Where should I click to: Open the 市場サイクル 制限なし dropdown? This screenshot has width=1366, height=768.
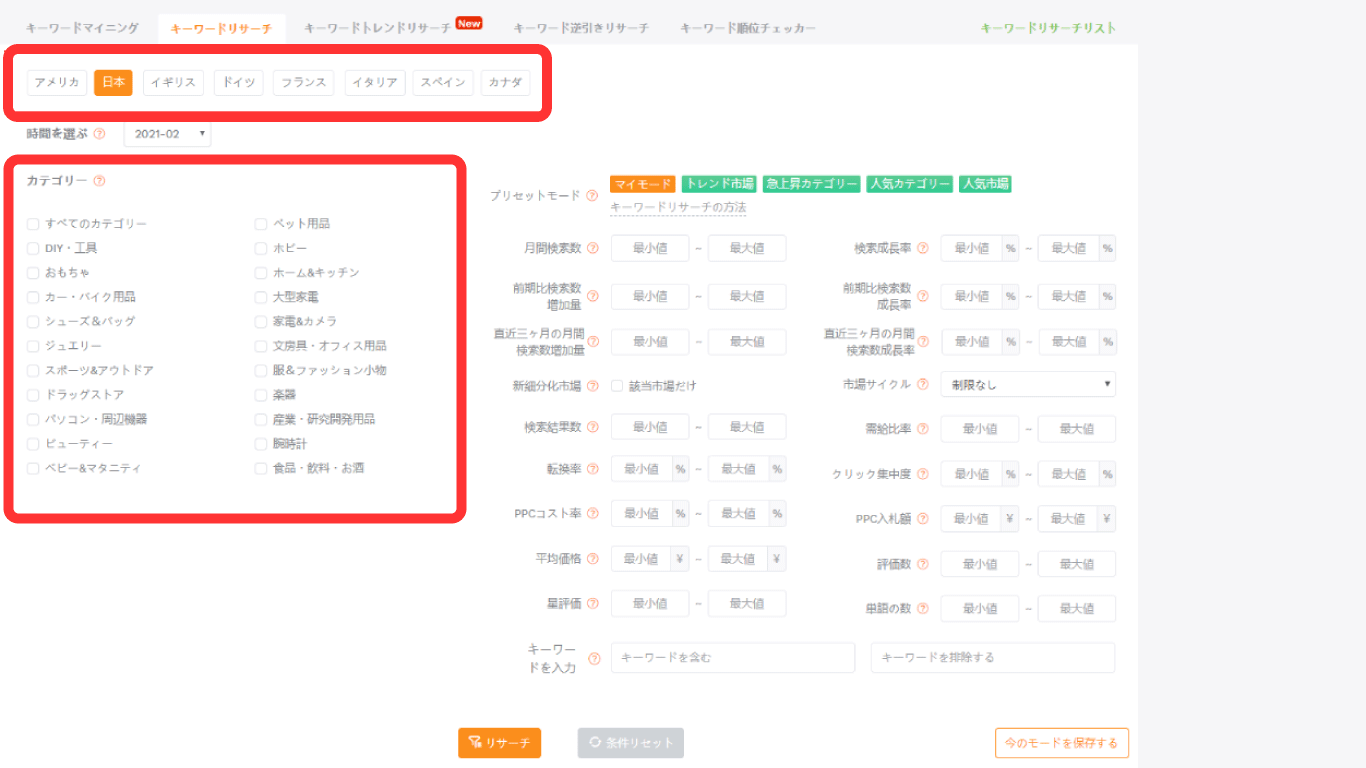coord(1028,384)
